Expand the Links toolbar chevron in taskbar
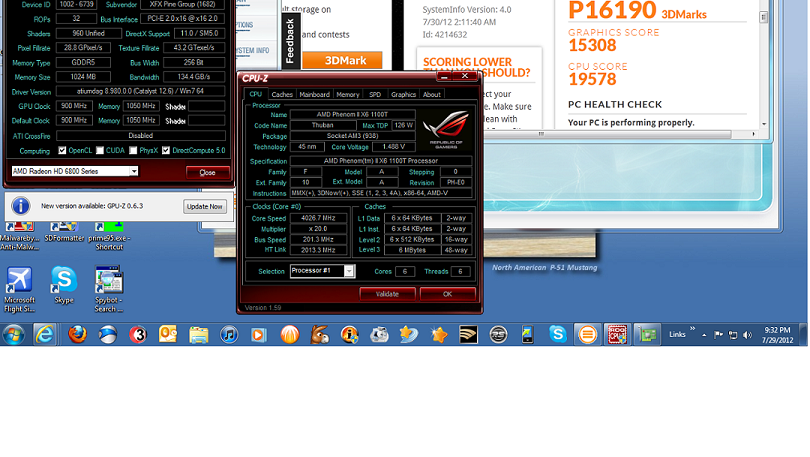This screenshot has width=810, height=457. tap(692, 328)
